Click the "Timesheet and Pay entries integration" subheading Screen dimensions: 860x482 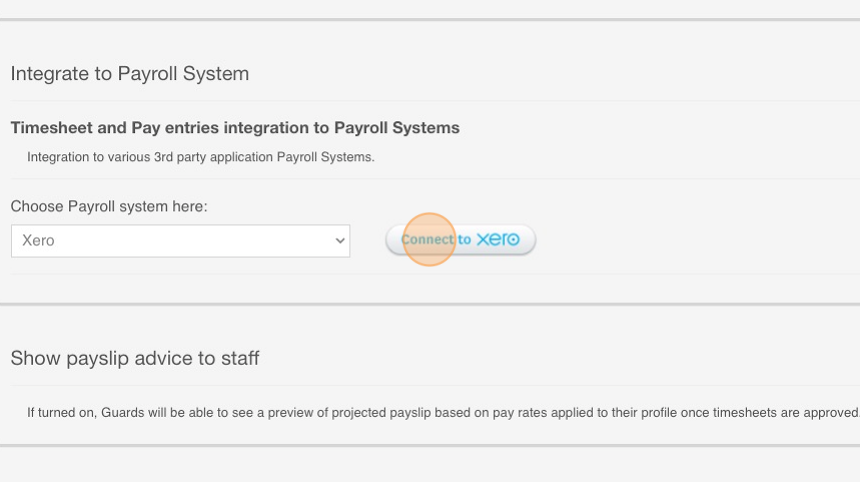[x=235, y=128]
